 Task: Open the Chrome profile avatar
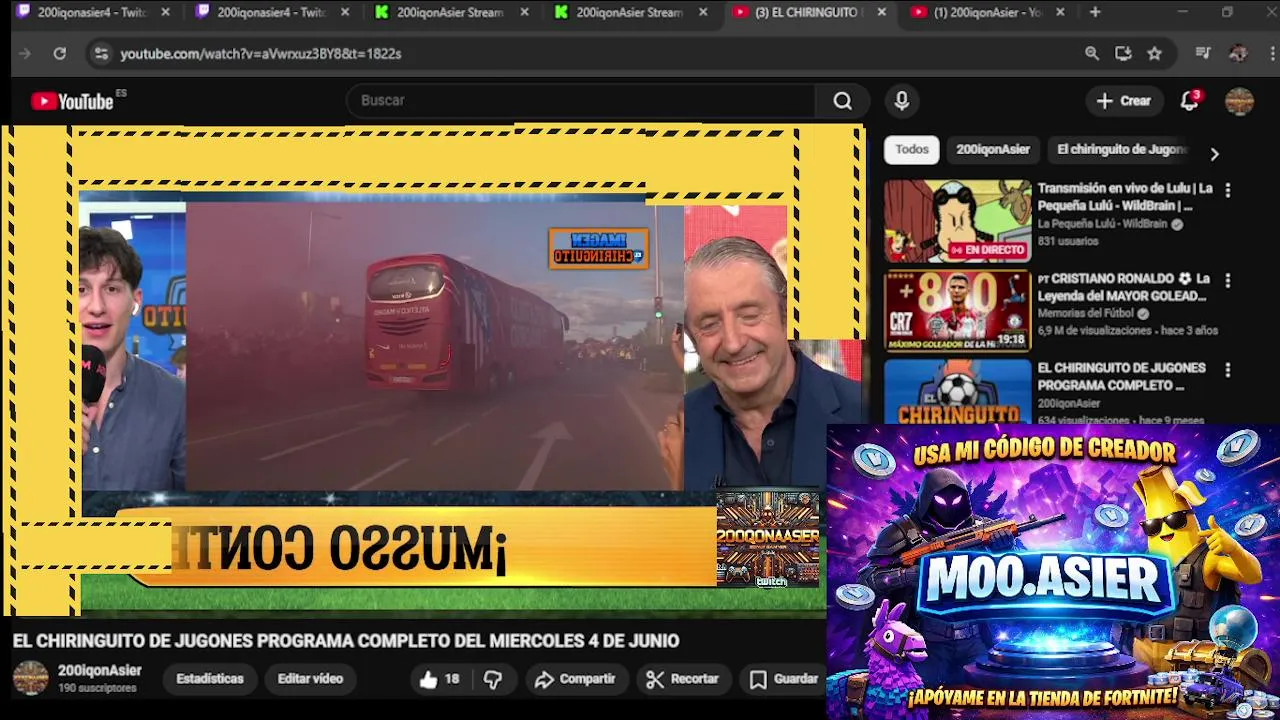point(1238,53)
